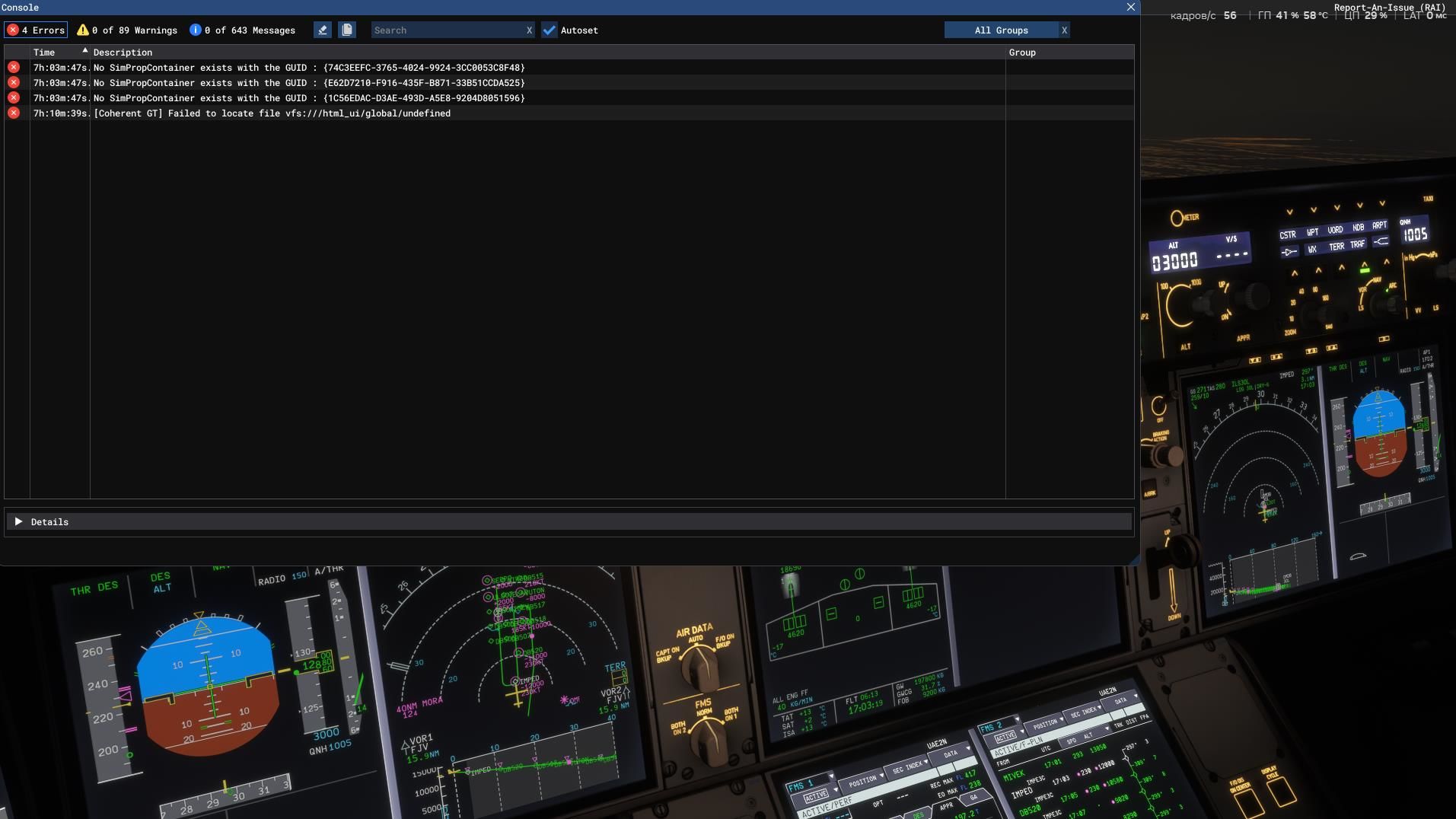Reset group filter with X button
The image size is (1456, 819).
1064,30
